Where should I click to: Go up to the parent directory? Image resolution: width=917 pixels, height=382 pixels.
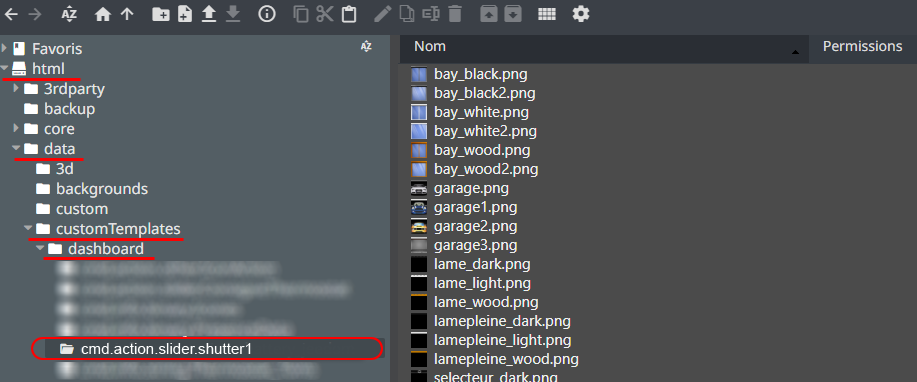(x=127, y=14)
